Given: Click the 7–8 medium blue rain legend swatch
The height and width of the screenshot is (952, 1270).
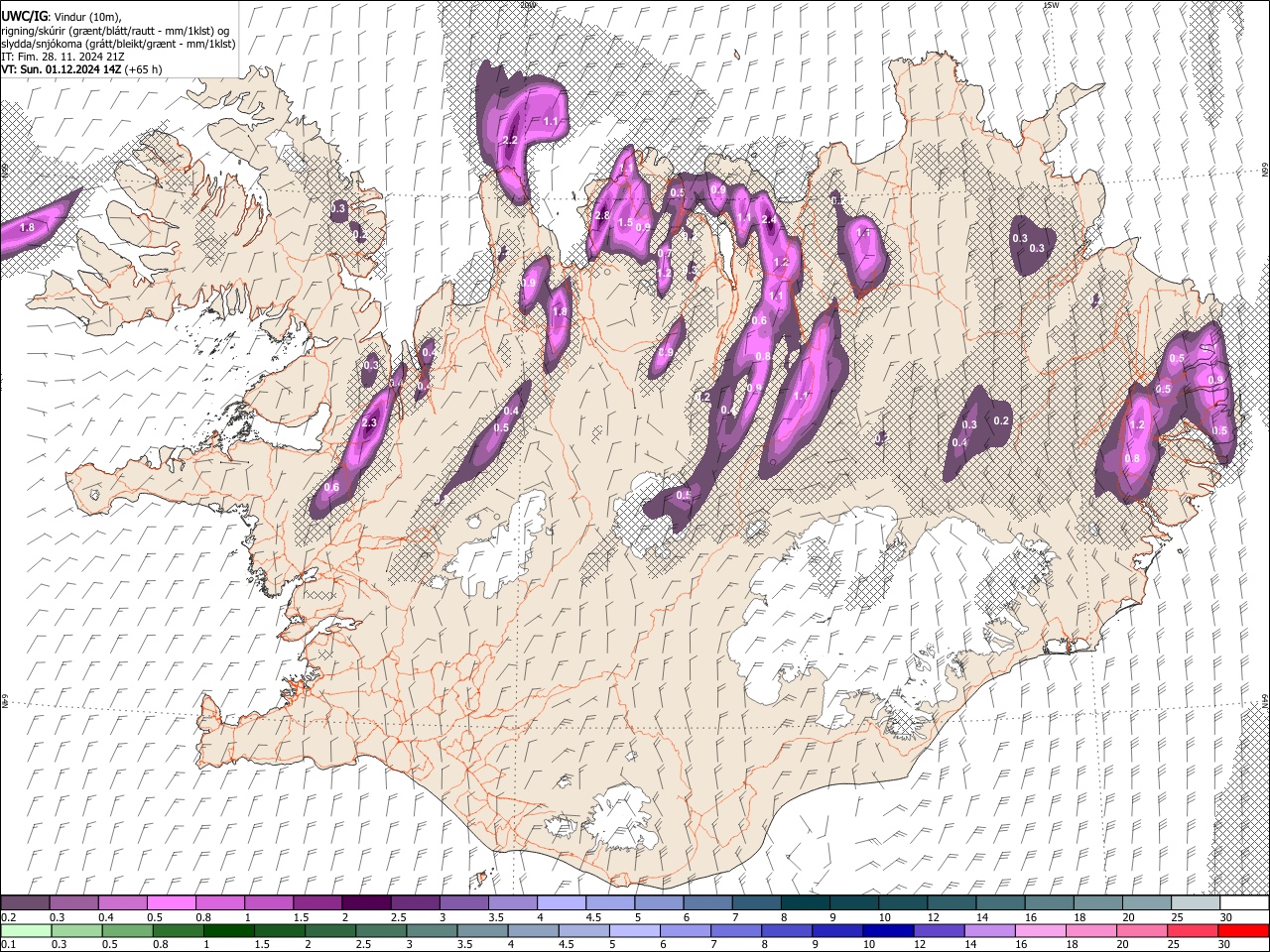Looking at the screenshot, I should pos(736,930).
